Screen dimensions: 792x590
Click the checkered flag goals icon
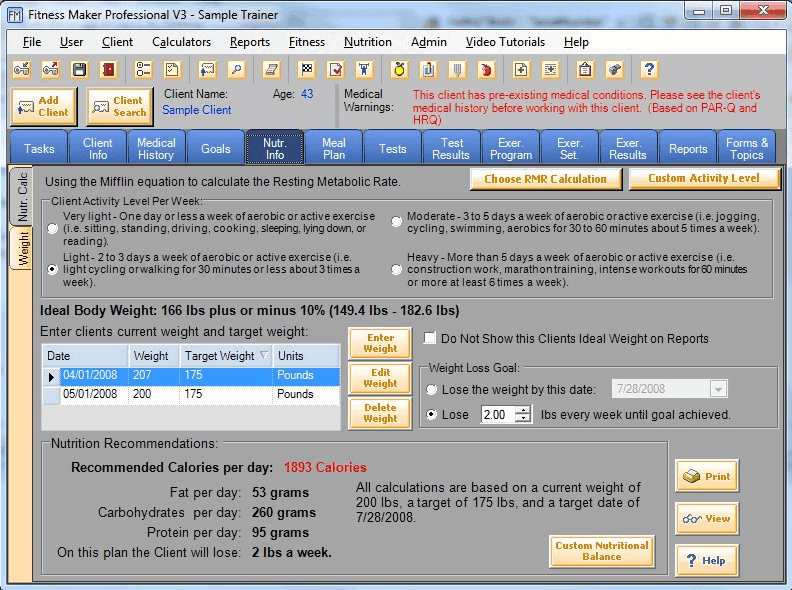click(307, 69)
